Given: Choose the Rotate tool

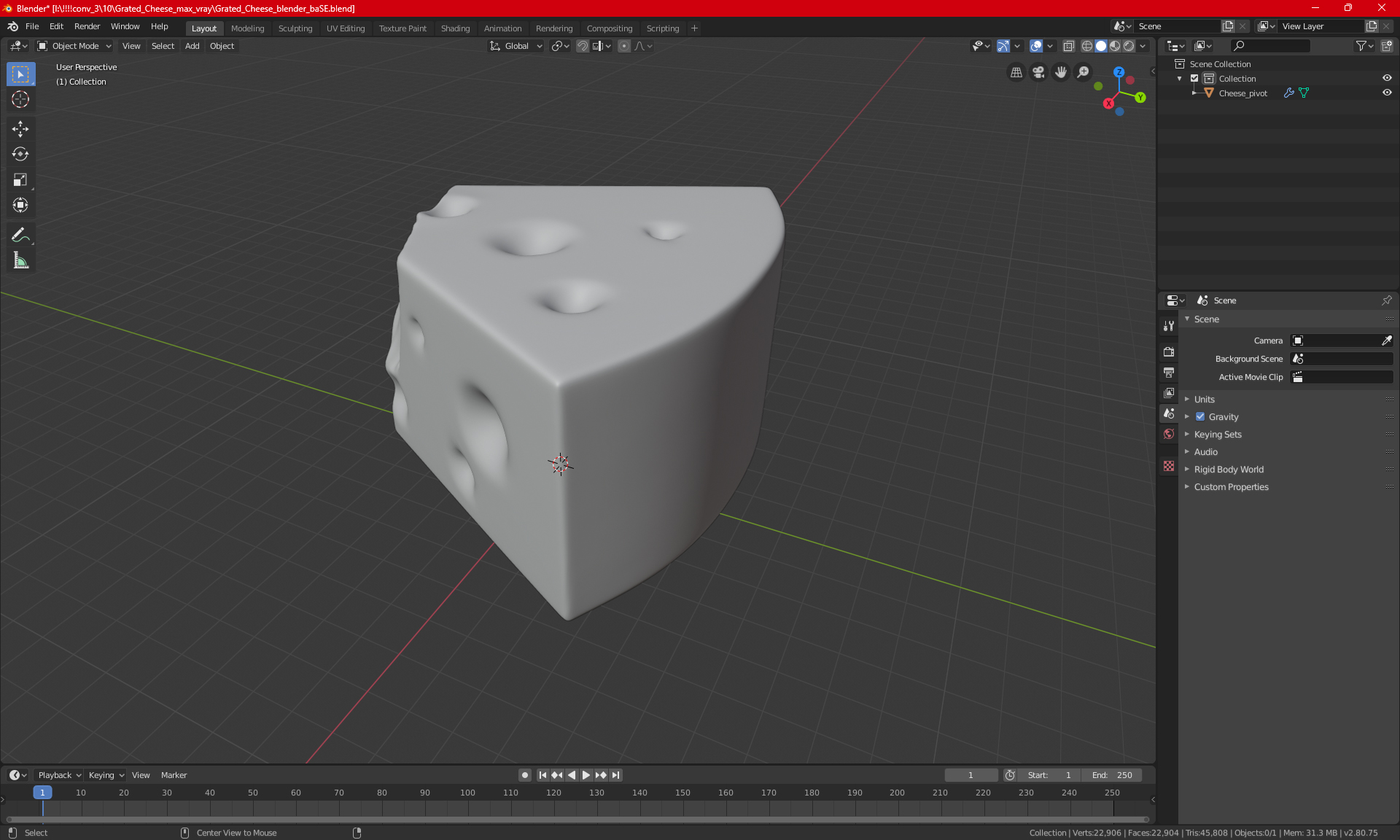Looking at the screenshot, I should (x=20, y=154).
